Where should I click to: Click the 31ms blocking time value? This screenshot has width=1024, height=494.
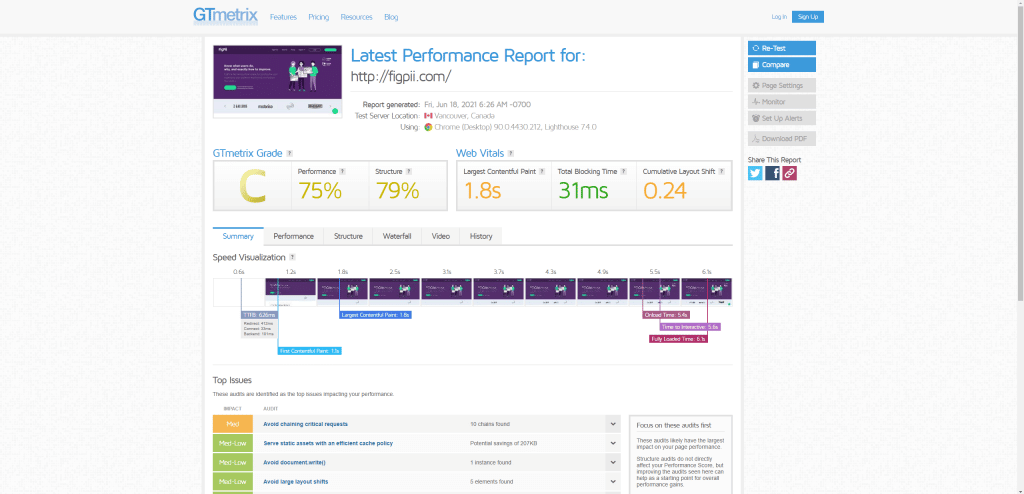[x=583, y=191]
